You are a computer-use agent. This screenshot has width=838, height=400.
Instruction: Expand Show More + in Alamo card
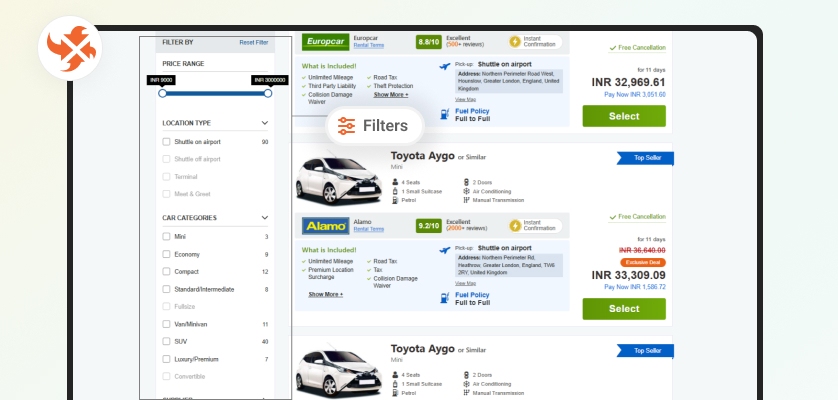[325, 295]
